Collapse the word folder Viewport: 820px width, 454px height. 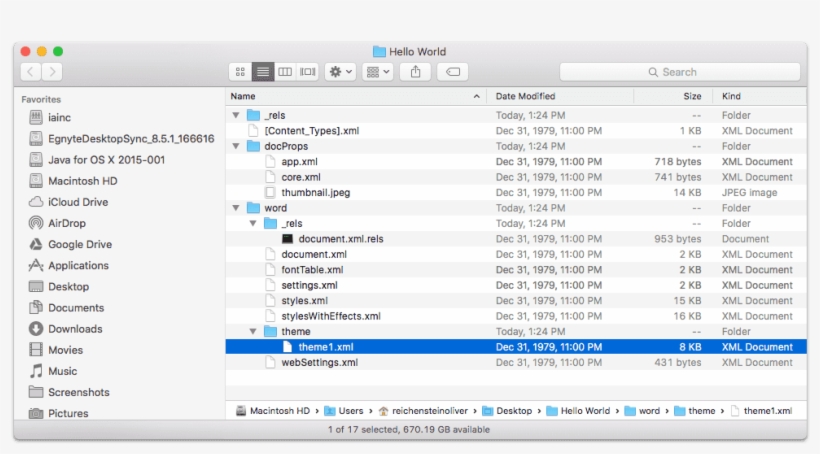pyautogui.click(x=236, y=208)
